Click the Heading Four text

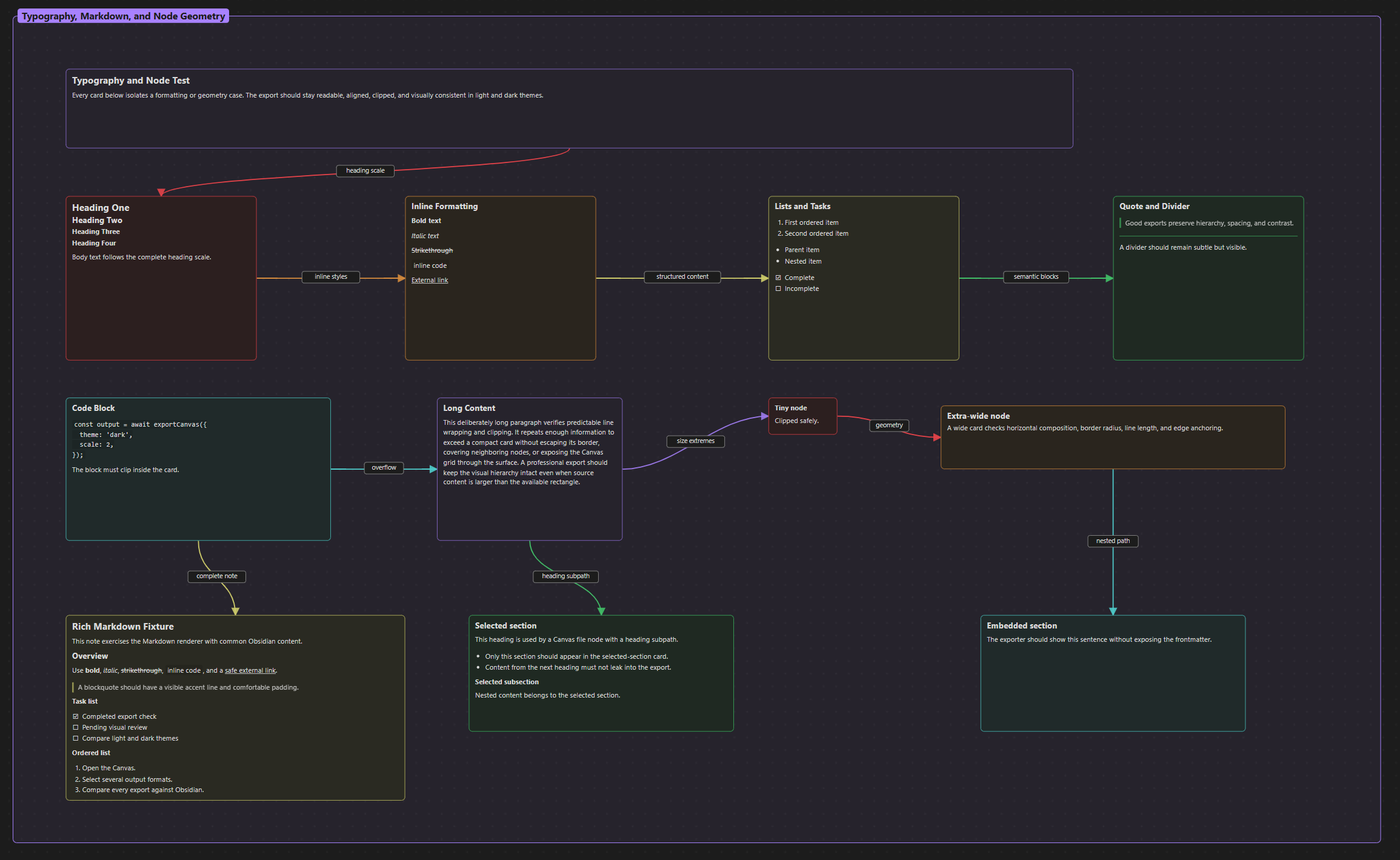click(x=94, y=244)
